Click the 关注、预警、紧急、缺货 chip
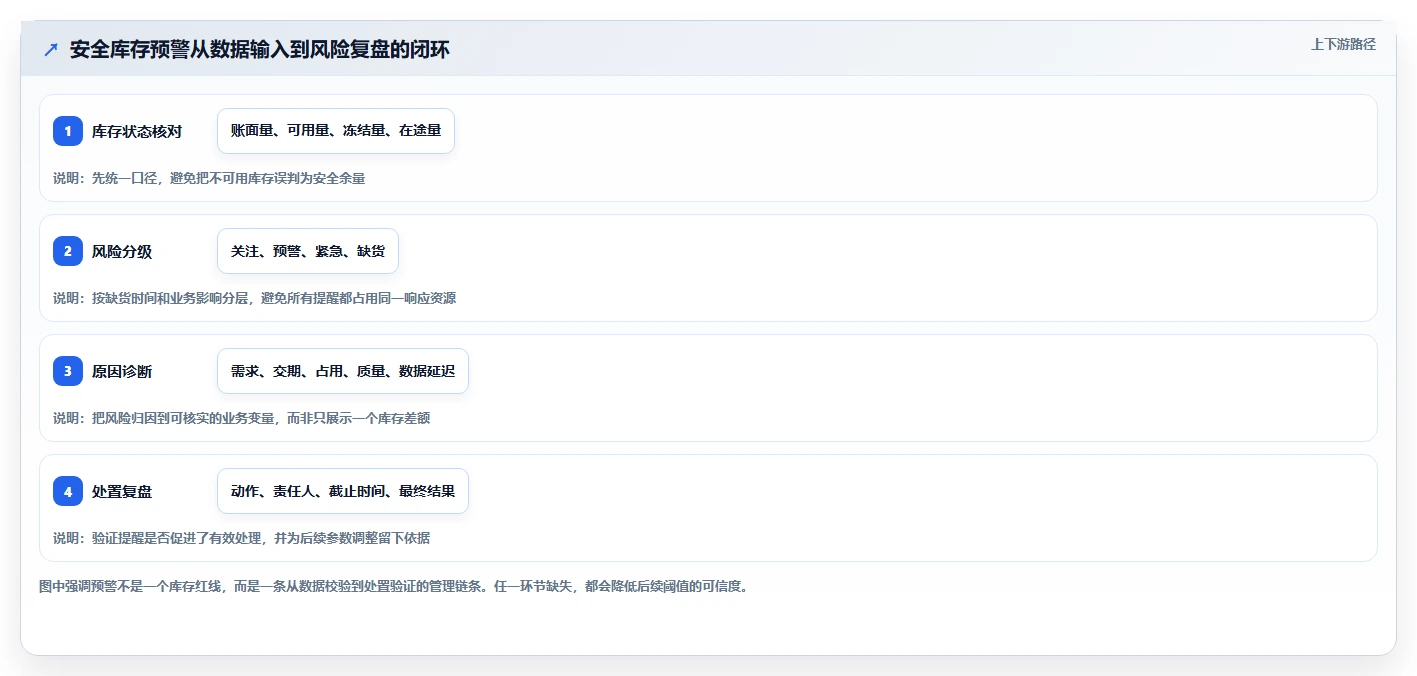Image resolution: width=1417 pixels, height=676 pixels. click(308, 251)
